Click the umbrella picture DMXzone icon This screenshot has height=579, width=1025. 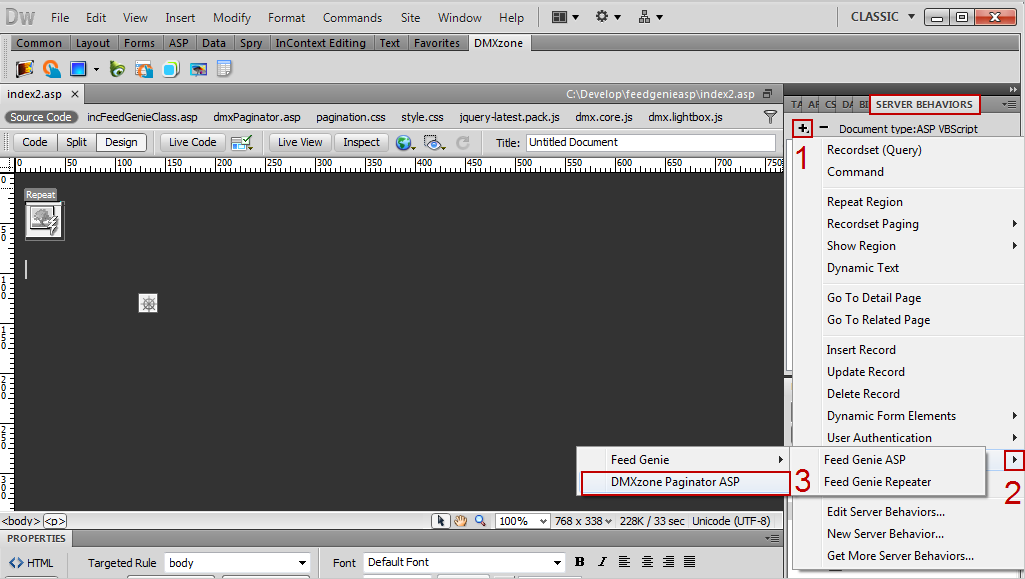[198, 69]
